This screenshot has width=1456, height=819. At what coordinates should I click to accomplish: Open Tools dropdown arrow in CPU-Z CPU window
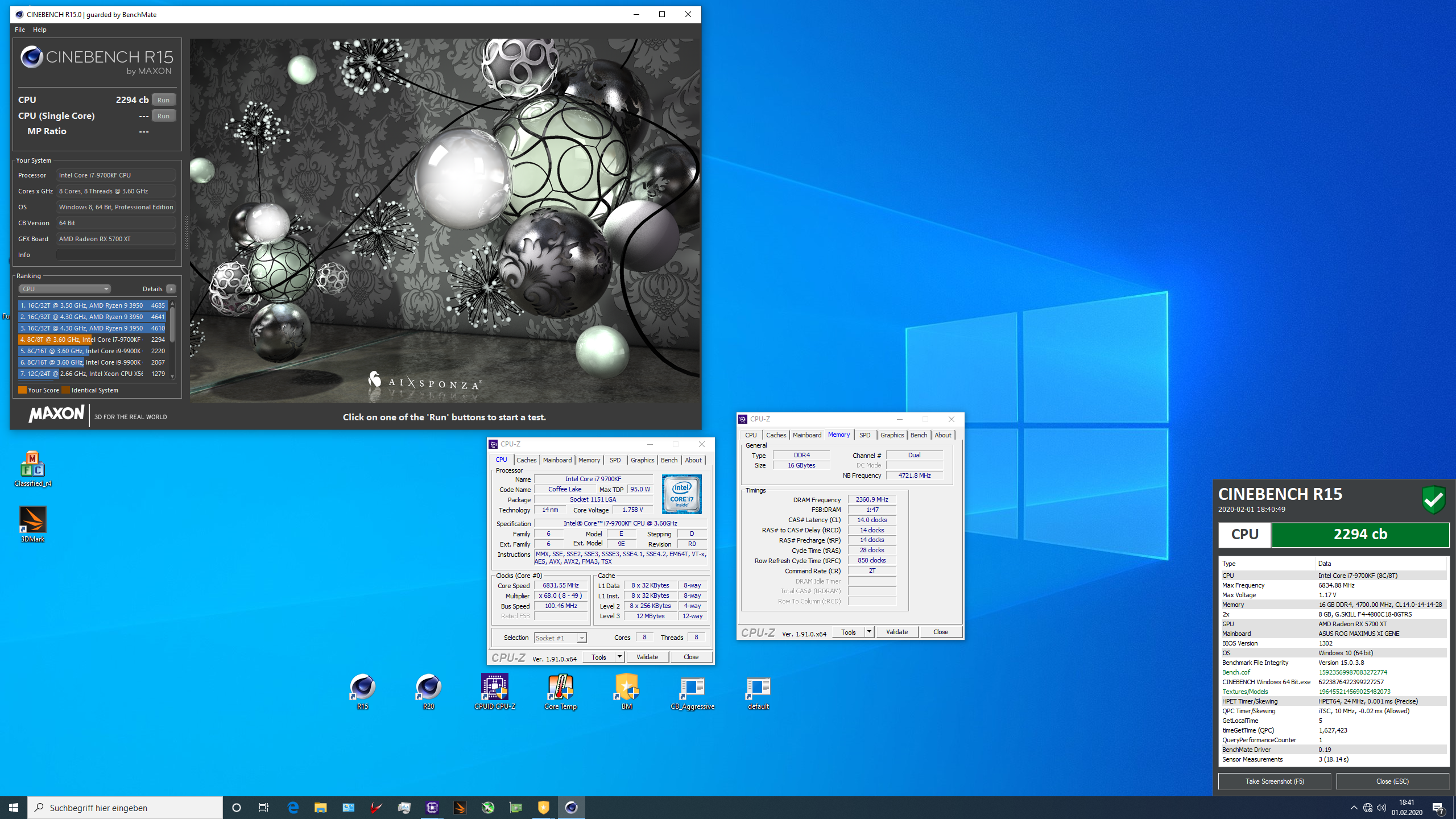pyautogui.click(x=619, y=657)
